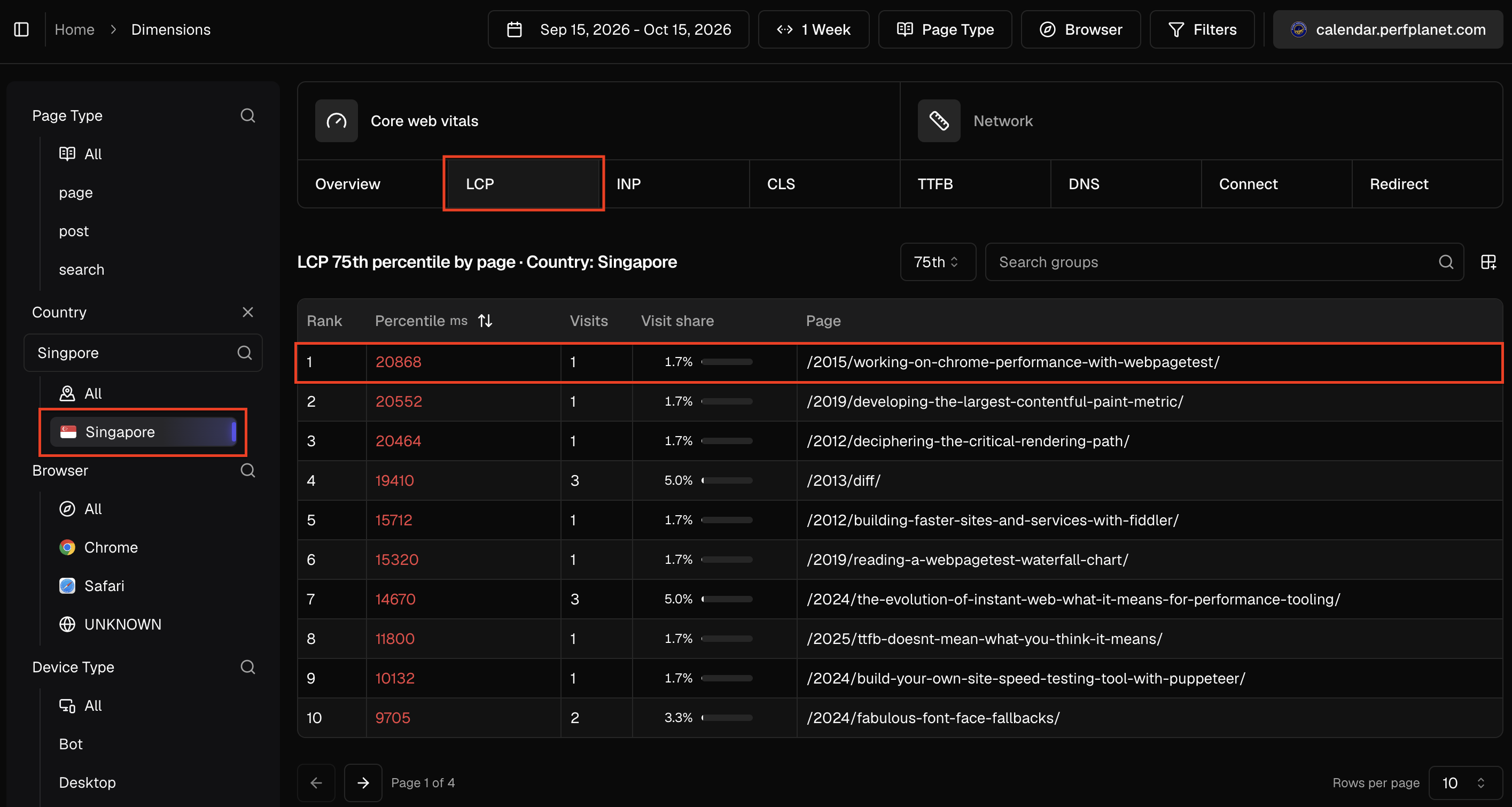Open the Browser top filter
1512x807 pixels.
(1081, 29)
